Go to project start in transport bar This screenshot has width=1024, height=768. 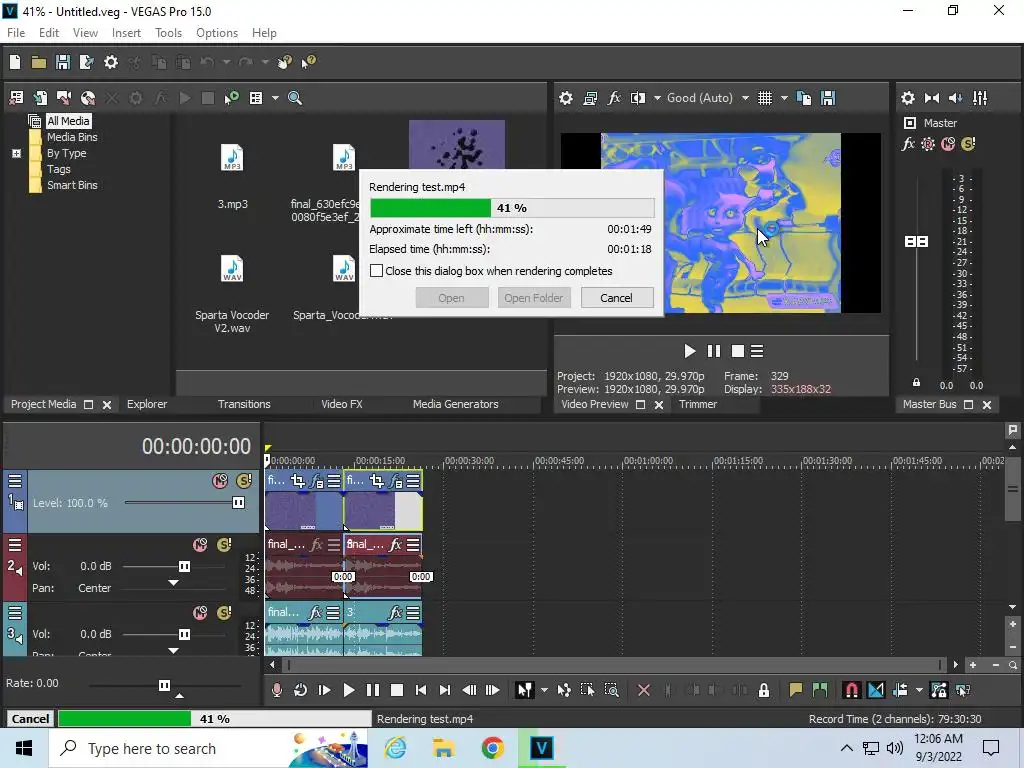click(x=421, y=690)
